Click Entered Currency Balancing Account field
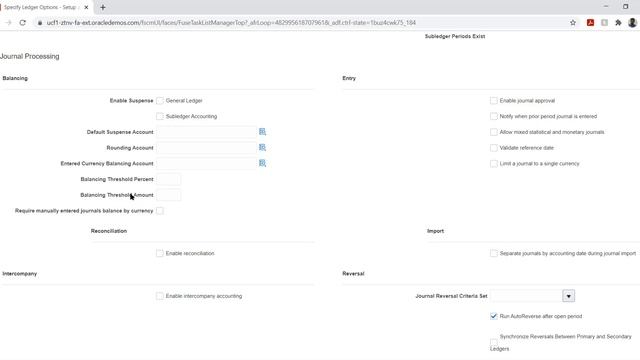 [x=207, y=163]
